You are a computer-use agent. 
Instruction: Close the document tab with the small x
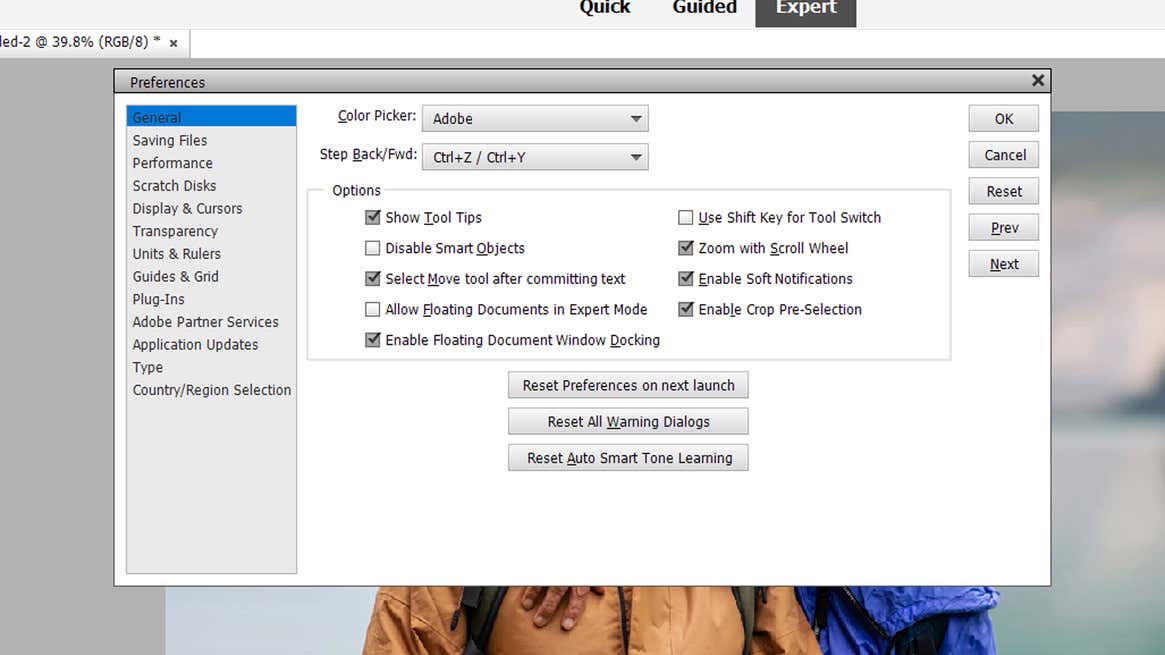173,43
